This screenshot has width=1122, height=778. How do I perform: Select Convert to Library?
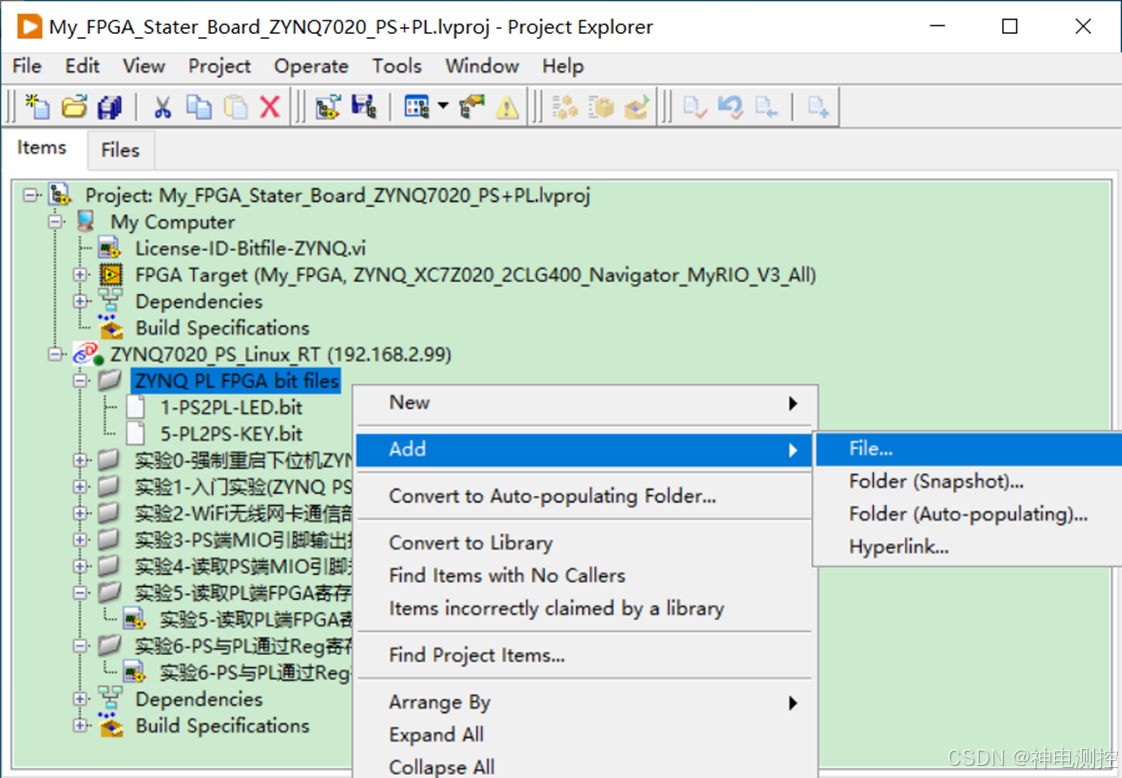(585, 543)
